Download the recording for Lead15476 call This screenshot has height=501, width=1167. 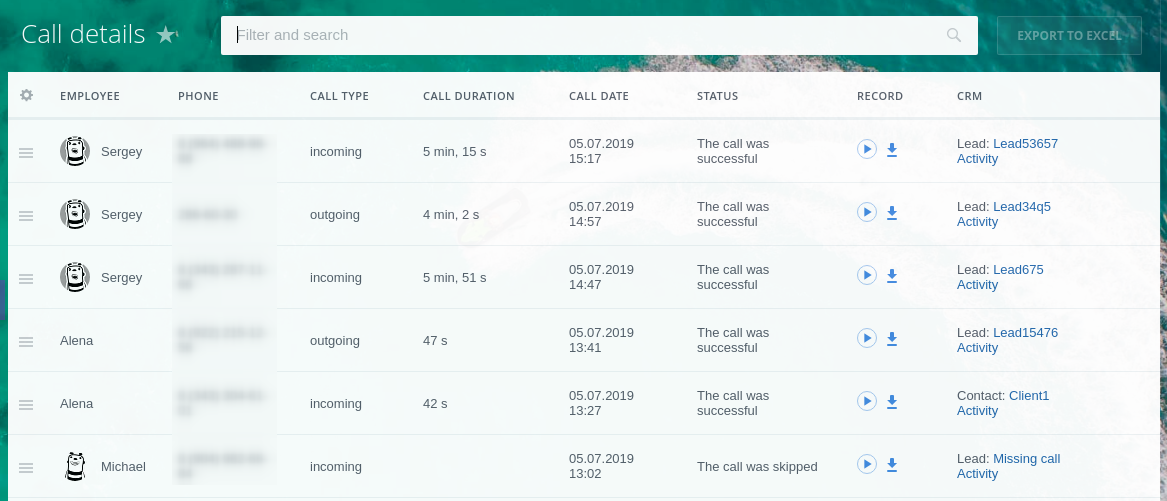[892, 339]
